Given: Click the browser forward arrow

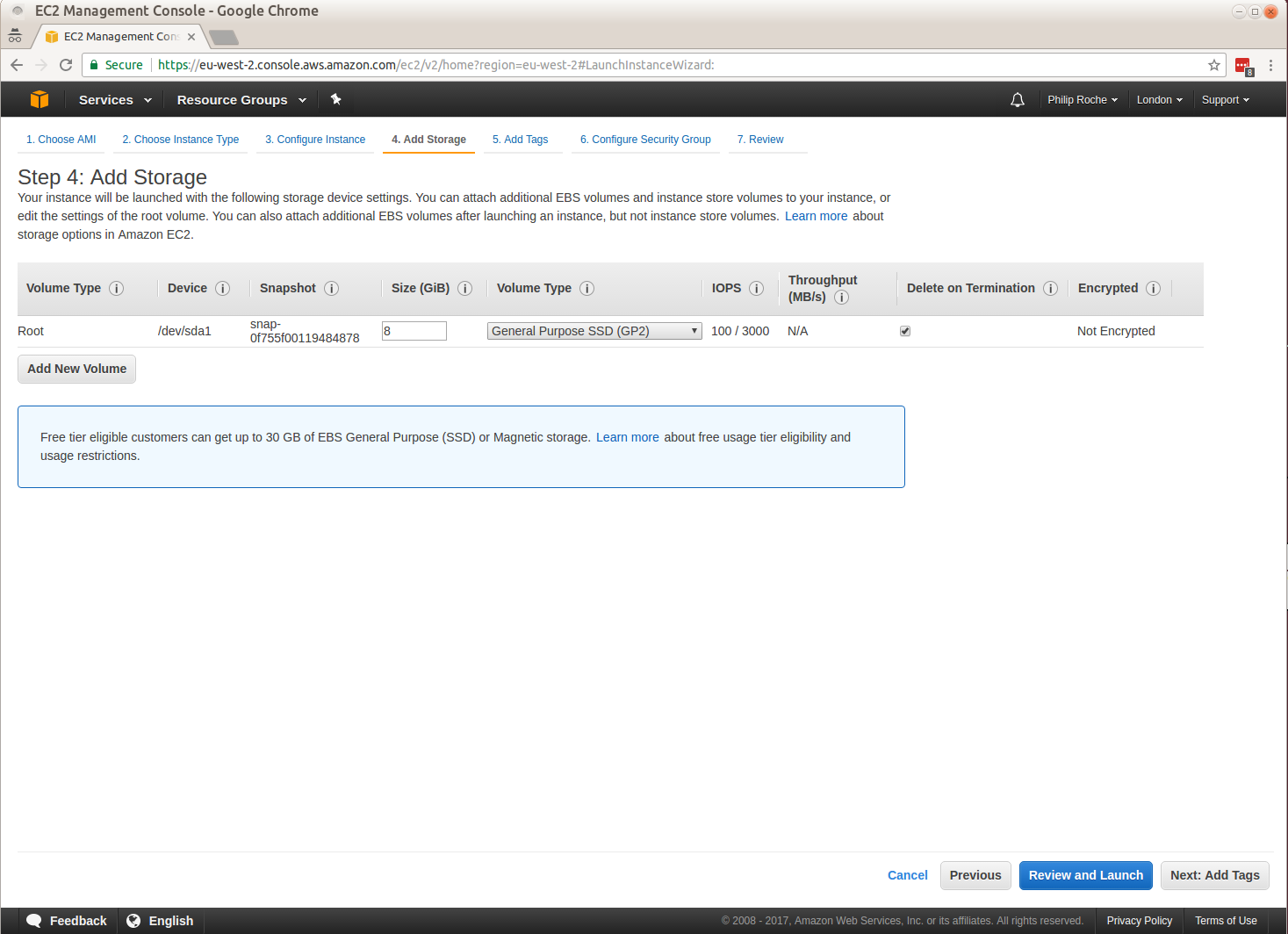Looking at the screenshot, I should click(x=41, y=65).
